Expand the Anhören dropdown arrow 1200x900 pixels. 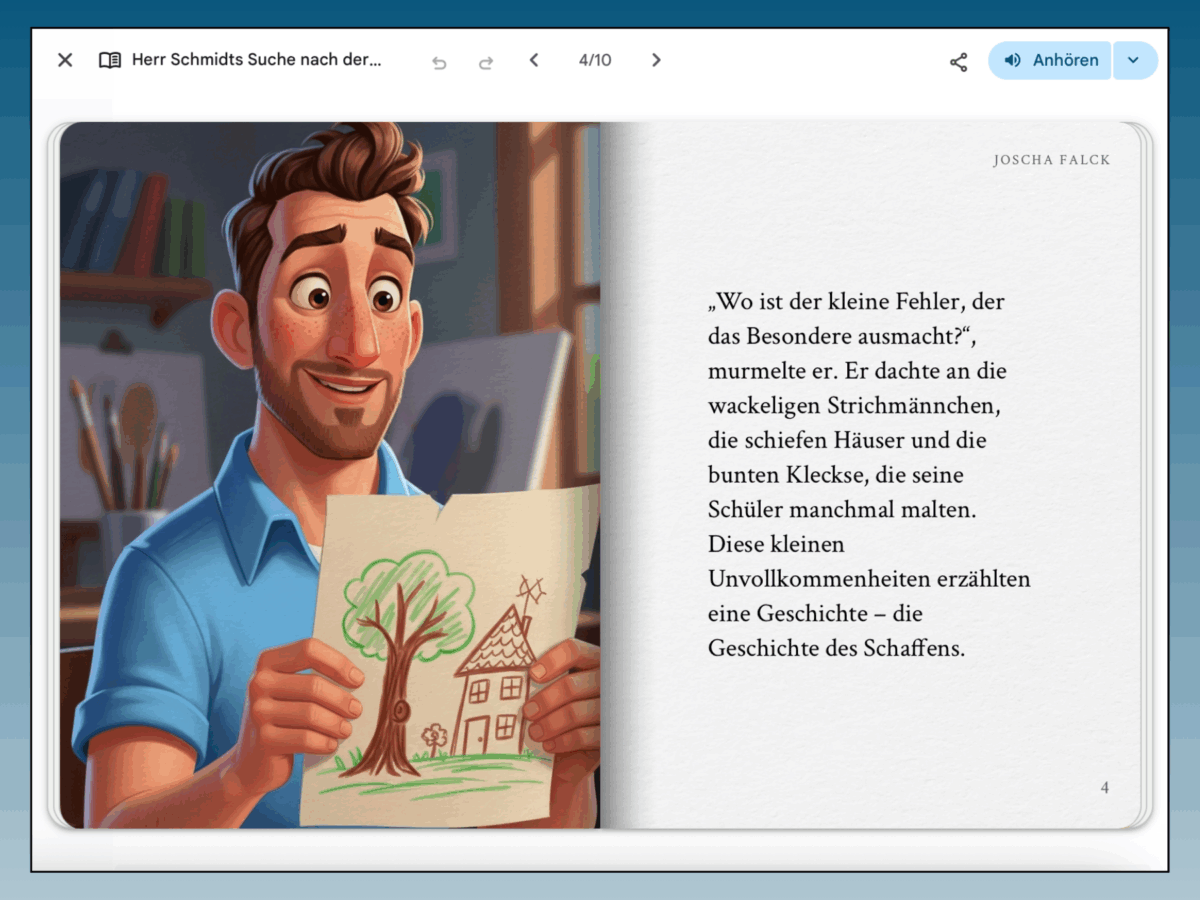point(1134,60)
